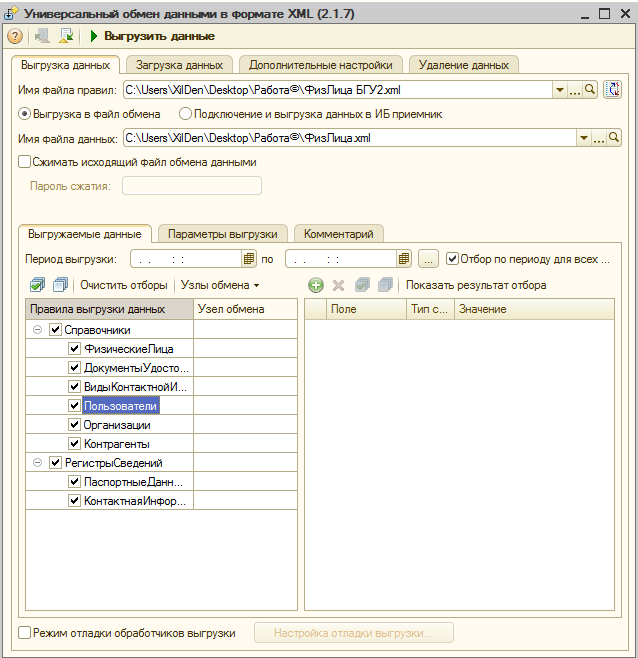The width and height of the screenshot is (638, 658).
Task: Open calendar for export period end date
Action: click(404, 259)
